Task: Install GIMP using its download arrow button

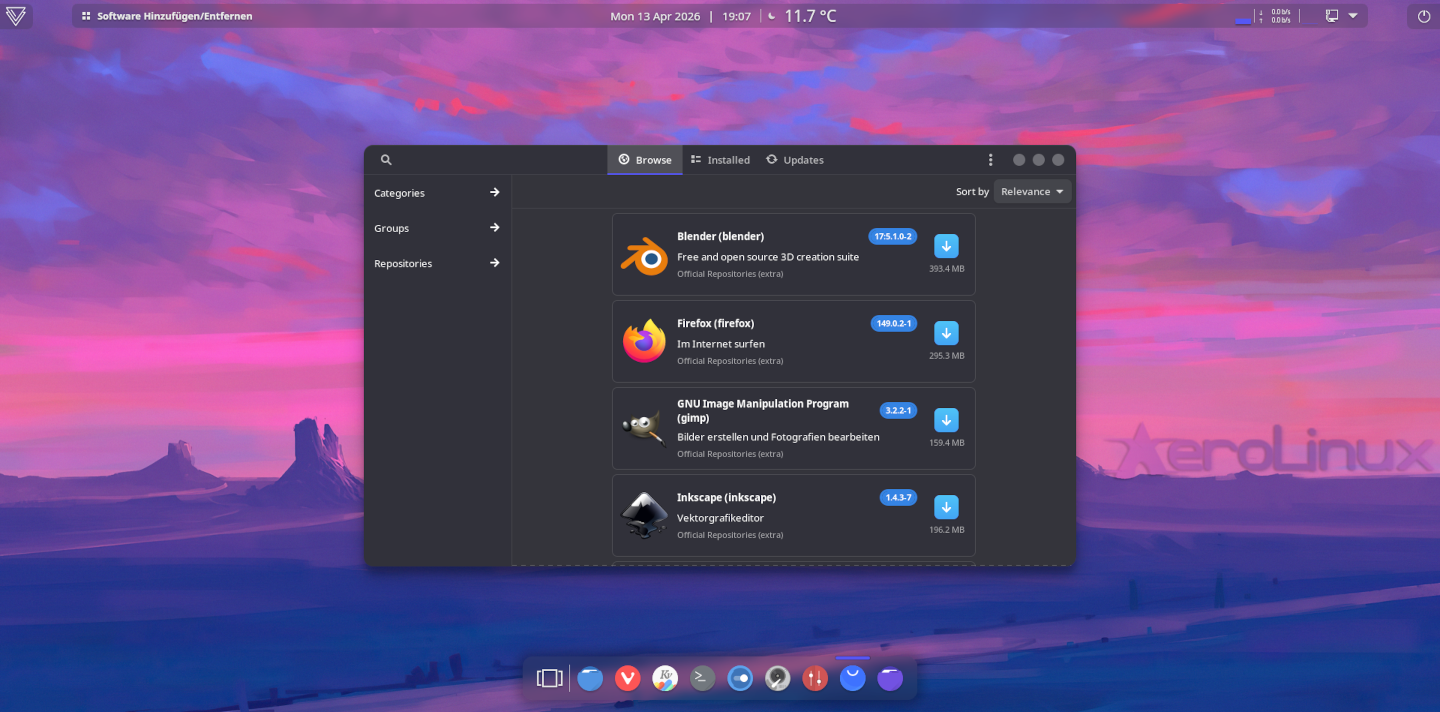Action: [946, 420]
